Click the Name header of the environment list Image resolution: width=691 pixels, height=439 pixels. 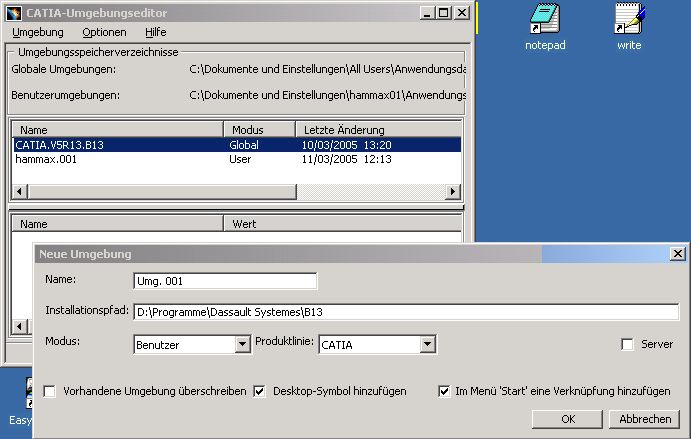(x=118, y=130)
